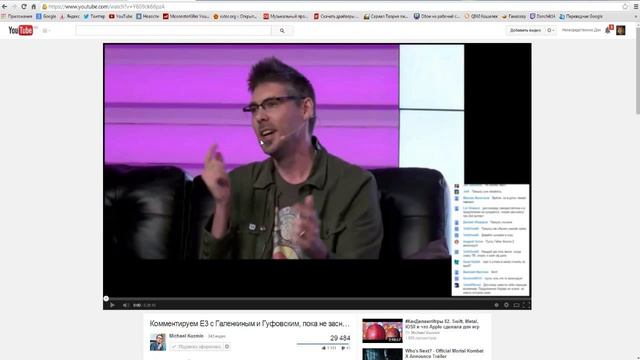Click the video title Комментируем E3
The width and height of the screenshot is (640, 360).
pos(249,324)
